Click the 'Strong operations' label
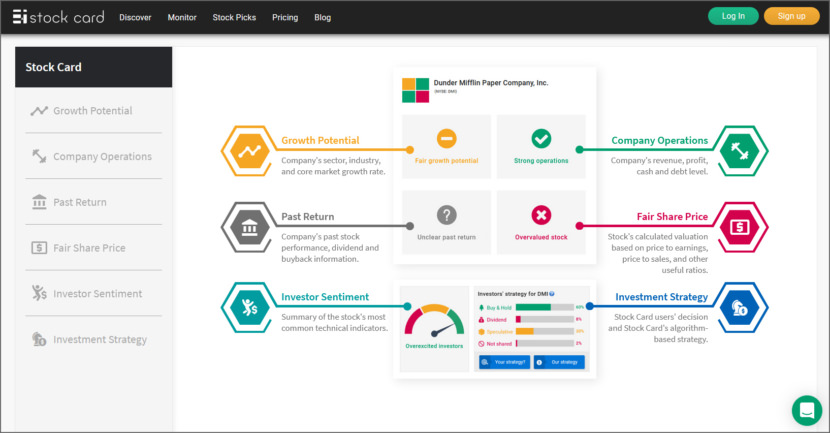830x433 pixels. (541, 160)
